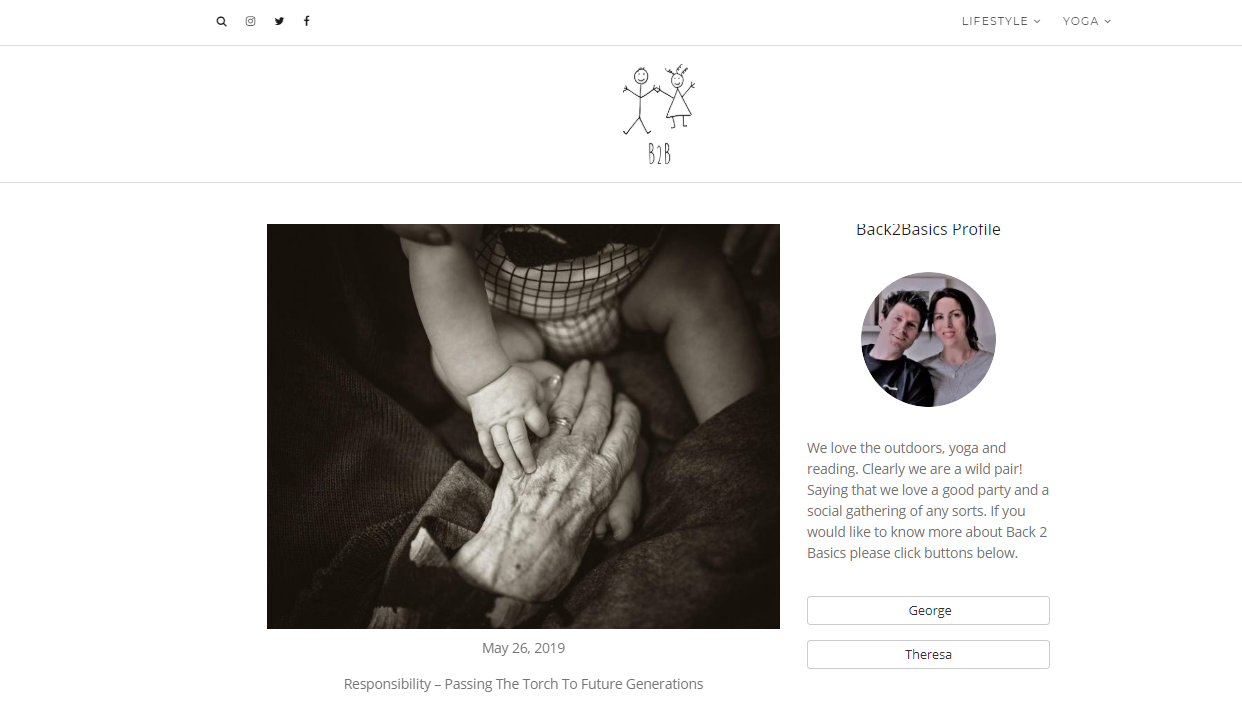Screen dimensions: 1242x707
Task: Visit the Instagram profile icon
Action: (250, 21)
